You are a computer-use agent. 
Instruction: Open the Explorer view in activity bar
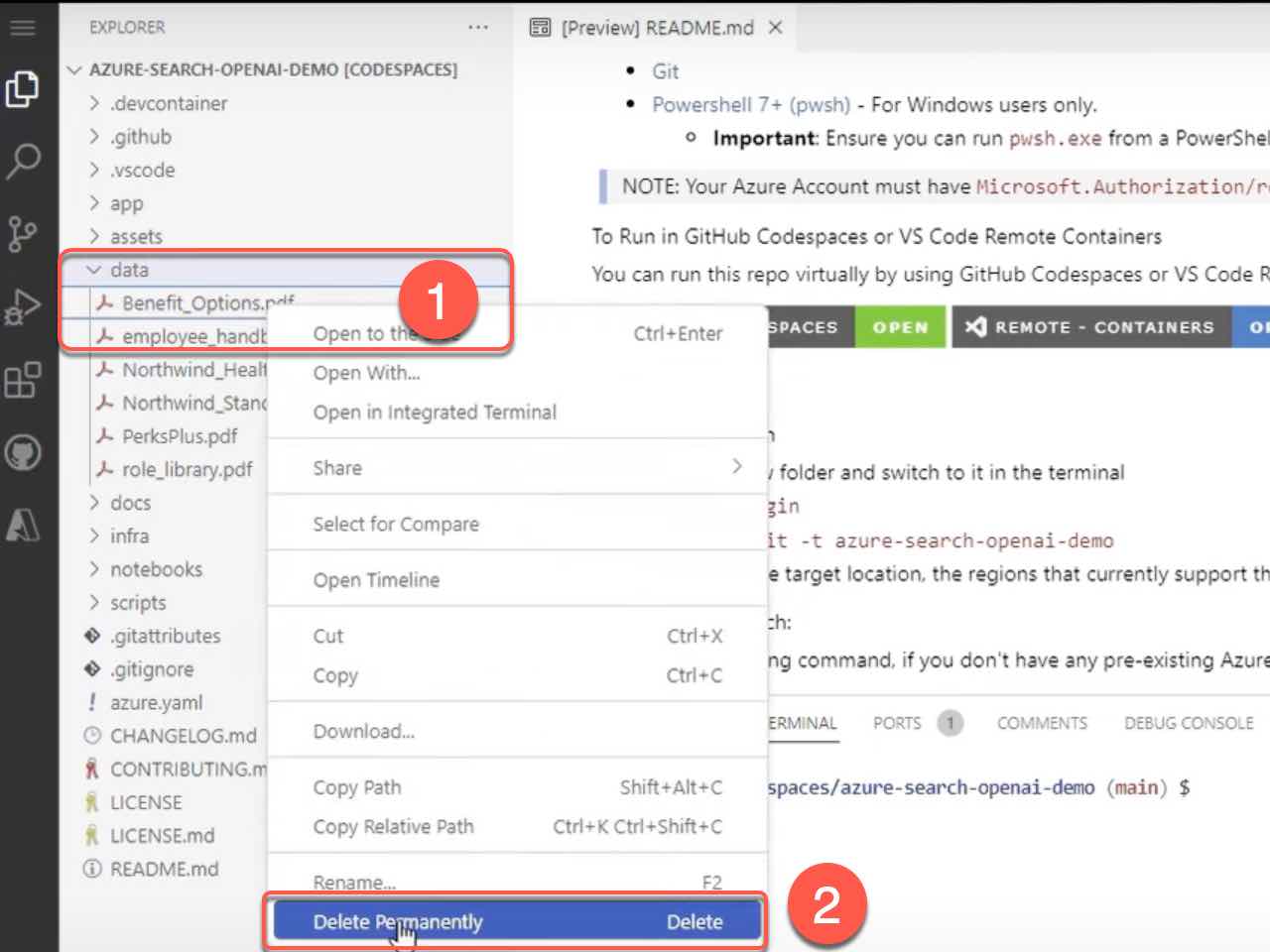click(23, 89)
